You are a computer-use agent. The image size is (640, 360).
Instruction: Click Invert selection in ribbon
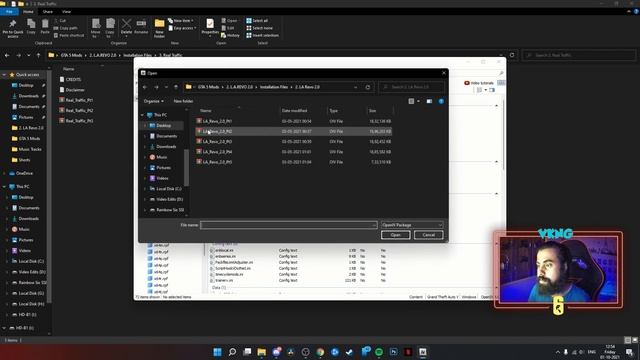pos(262,36)
